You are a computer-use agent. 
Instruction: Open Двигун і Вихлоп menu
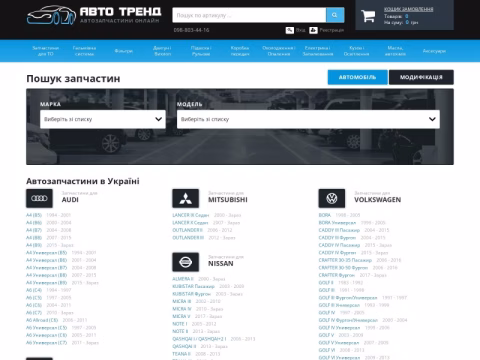click(162, 51)
